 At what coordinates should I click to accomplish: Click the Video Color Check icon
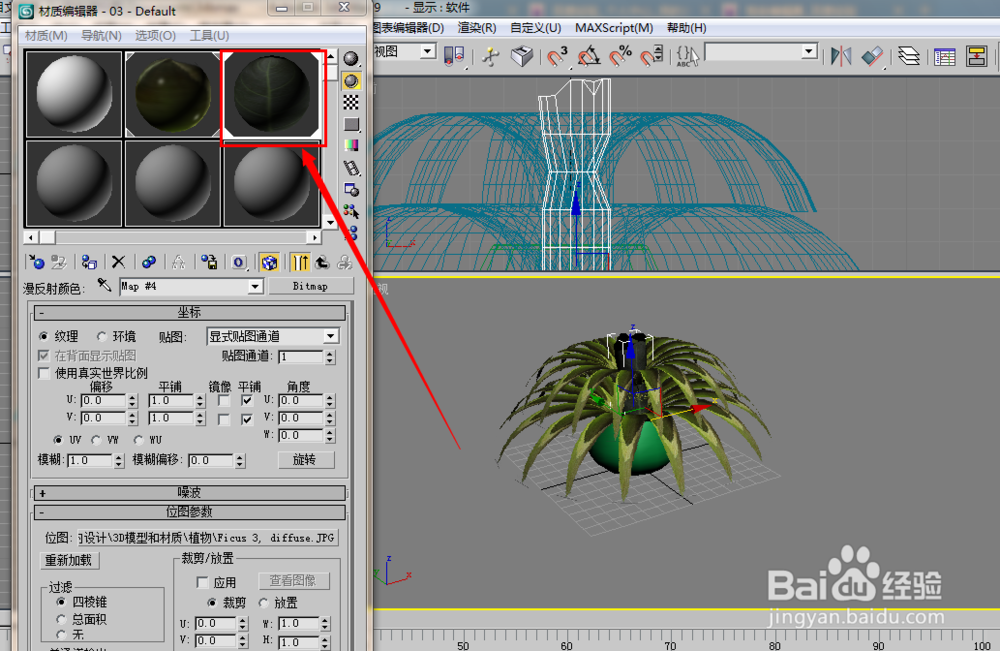351,145
